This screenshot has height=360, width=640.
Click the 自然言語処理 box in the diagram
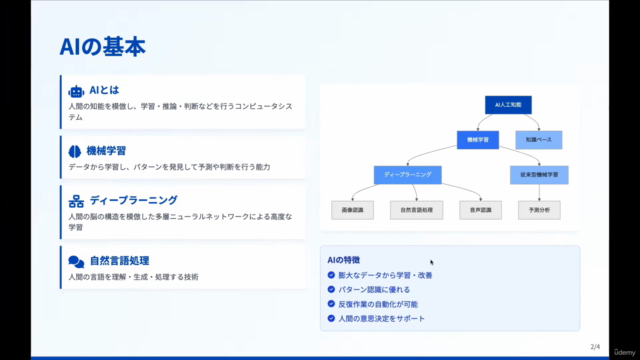coord(416,210)
